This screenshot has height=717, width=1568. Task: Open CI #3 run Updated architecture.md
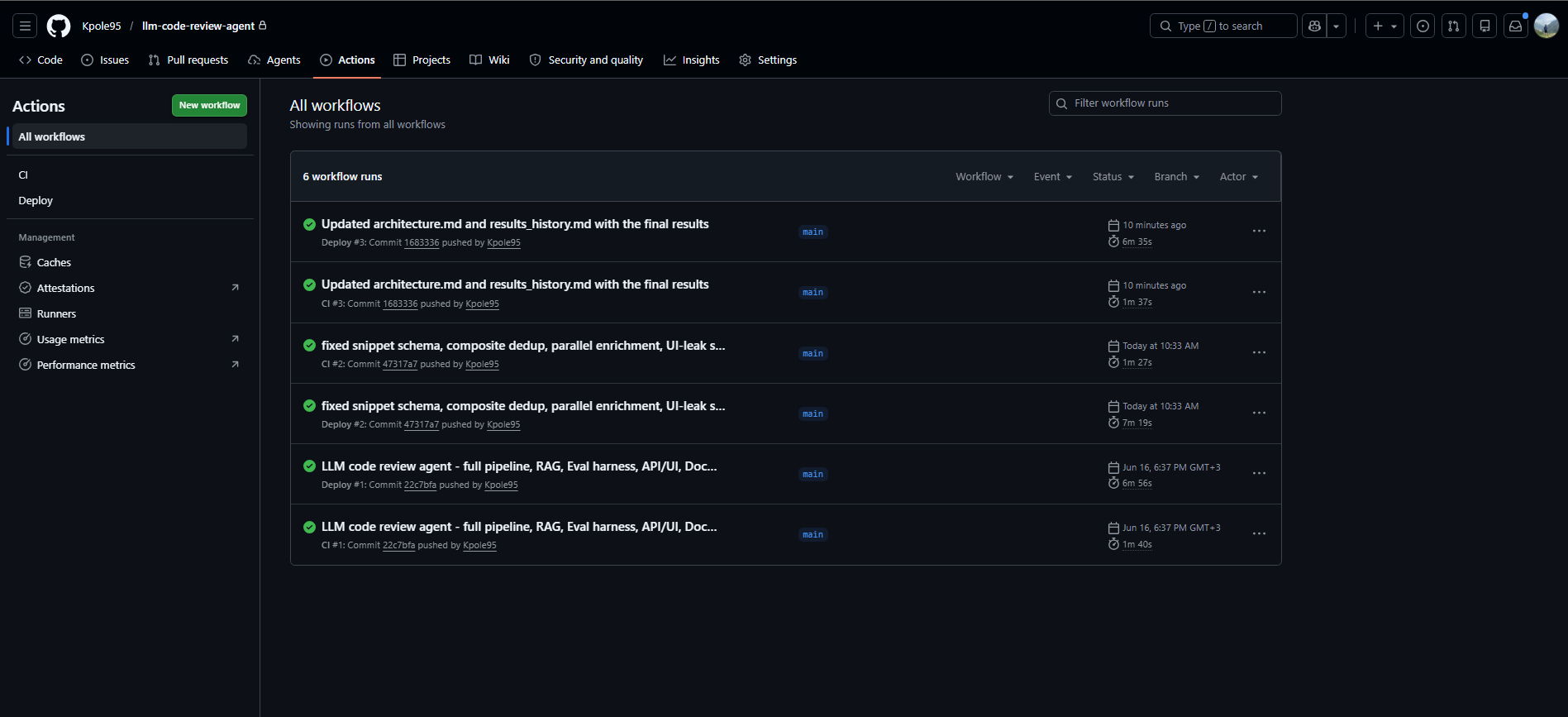click(515, 284)
